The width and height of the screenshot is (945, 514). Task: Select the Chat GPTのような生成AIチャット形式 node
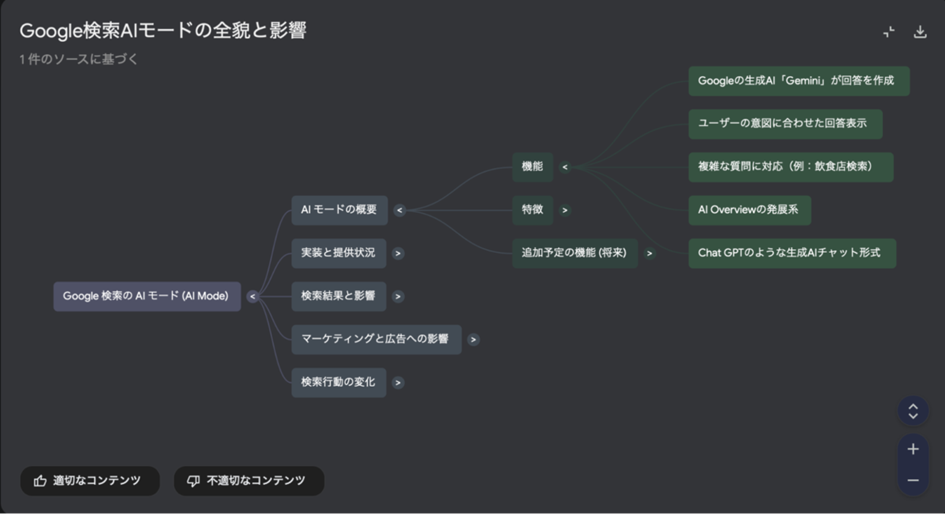[x=791, y=253]
